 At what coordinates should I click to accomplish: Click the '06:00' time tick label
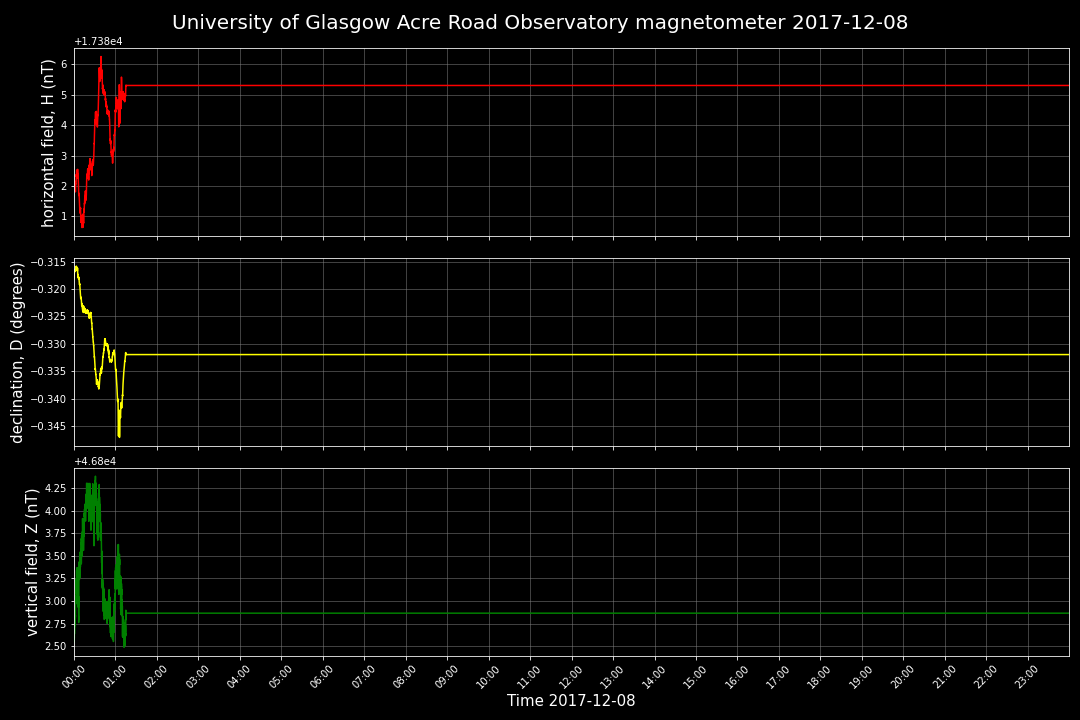click(x=322, y=678)
